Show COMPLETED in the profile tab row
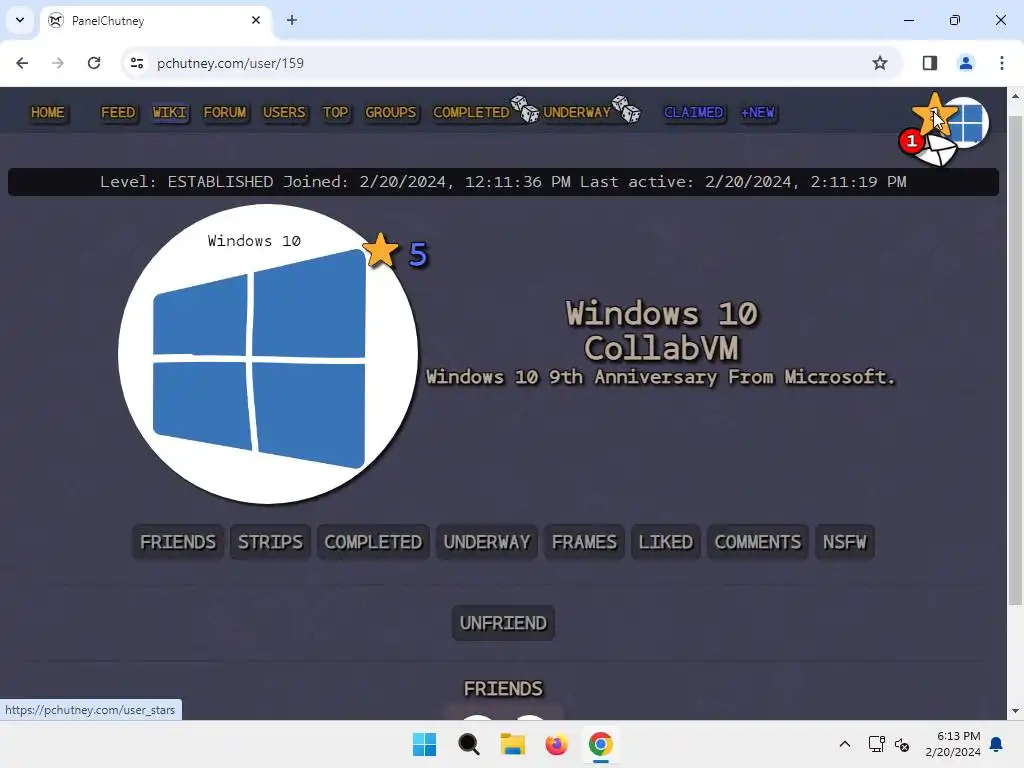This screenshot has width=1024, height=768. [x=373, y=542]
